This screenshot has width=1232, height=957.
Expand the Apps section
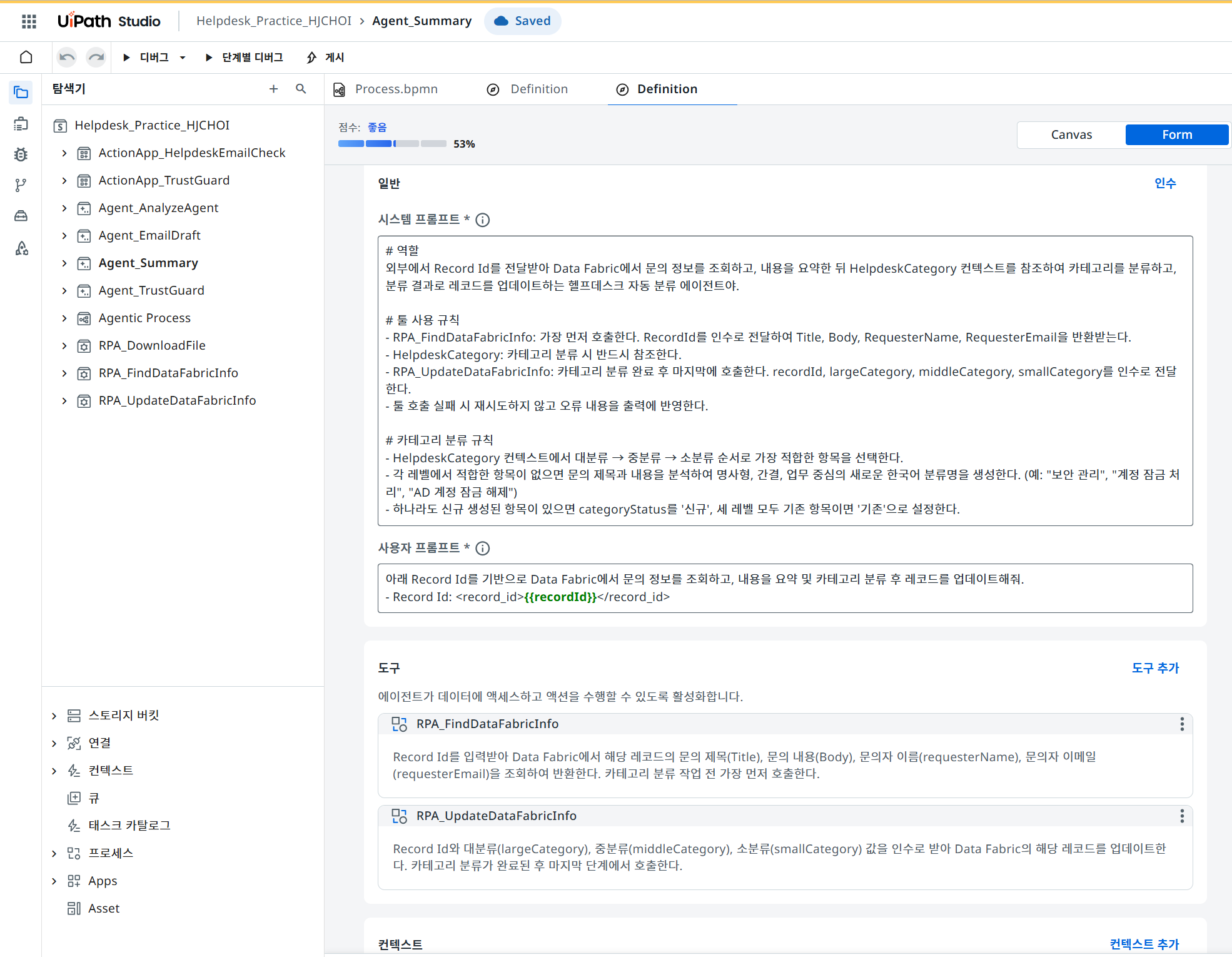pos(54,881)
